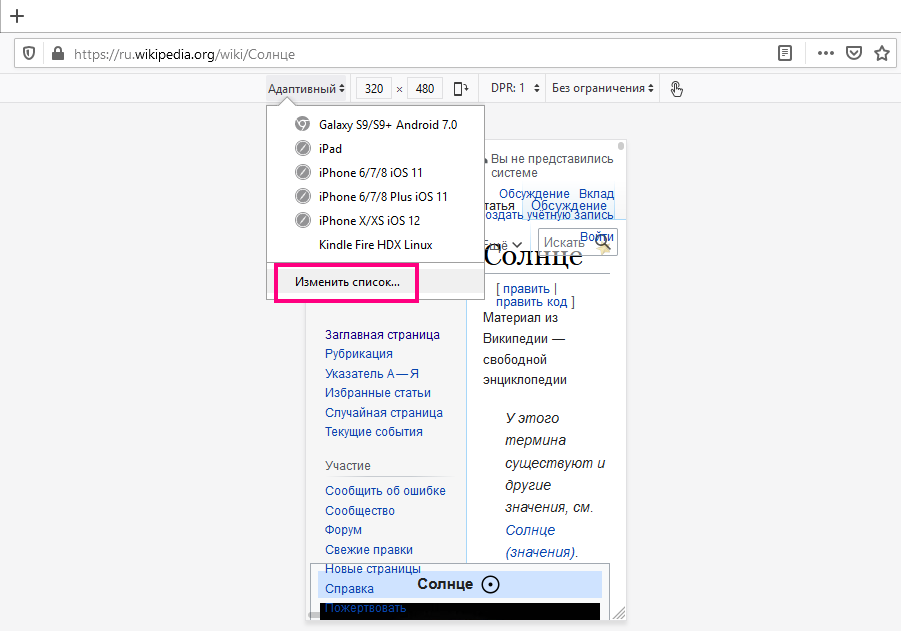Click Сообщить об ошибке link
Image resolution: width=901 pixels, height=631 pixels.
(x=385, y=491)
